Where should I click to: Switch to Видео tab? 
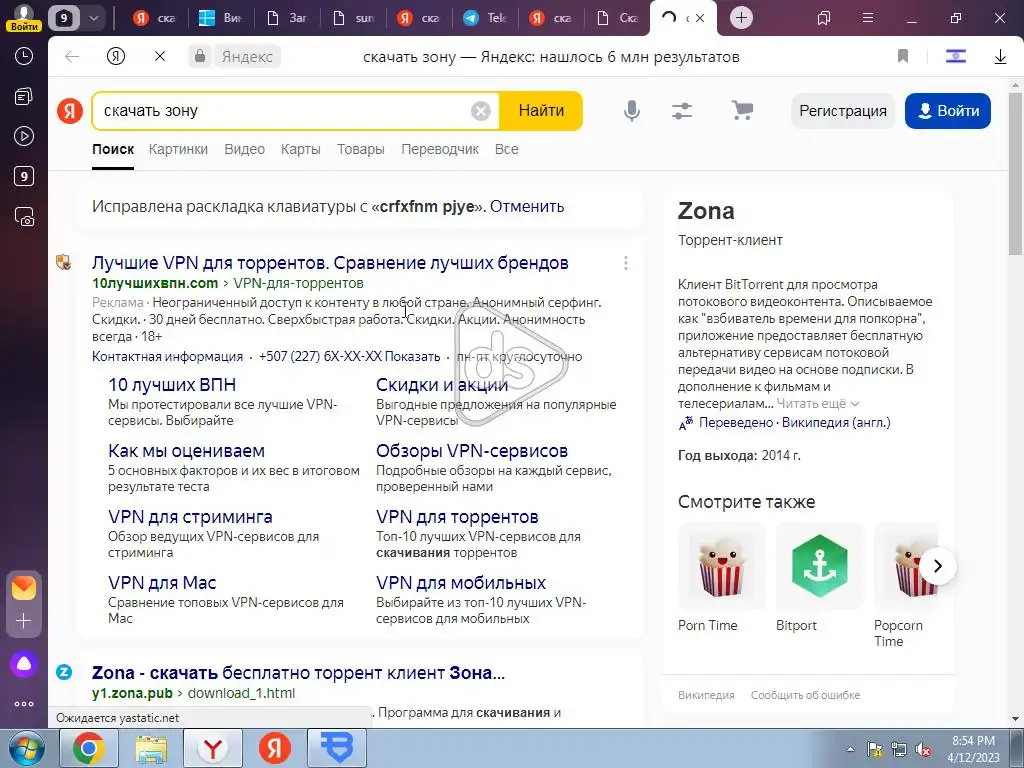tap(244, 150)
